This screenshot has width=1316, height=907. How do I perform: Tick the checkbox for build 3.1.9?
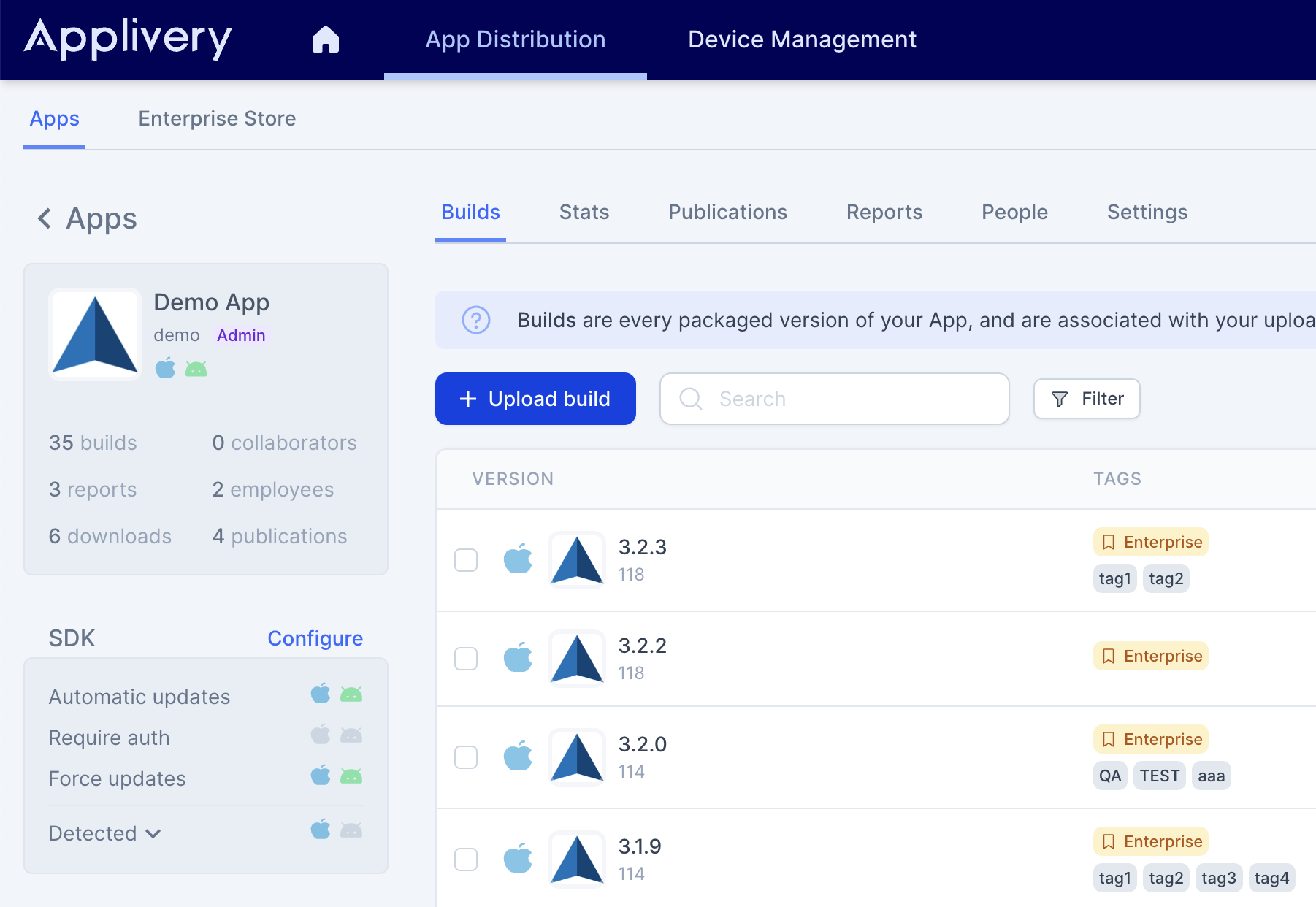[465, 860]
